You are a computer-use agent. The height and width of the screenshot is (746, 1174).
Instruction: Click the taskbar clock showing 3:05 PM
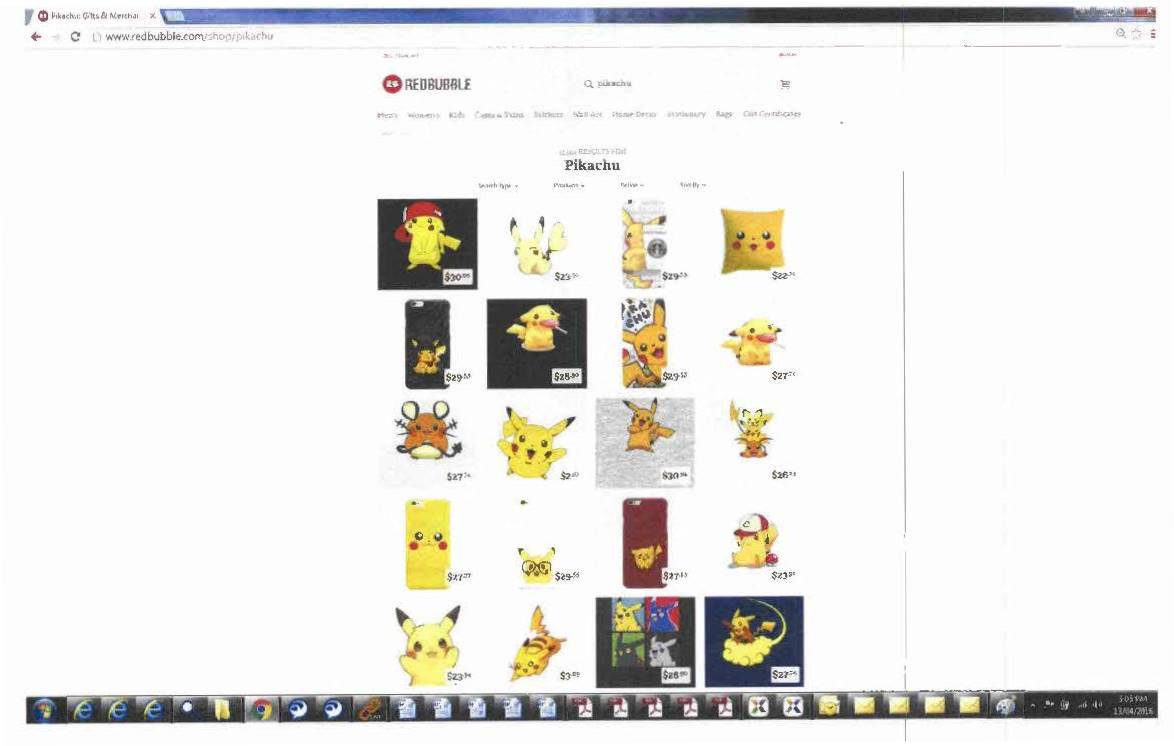[x=1133, y=705]
